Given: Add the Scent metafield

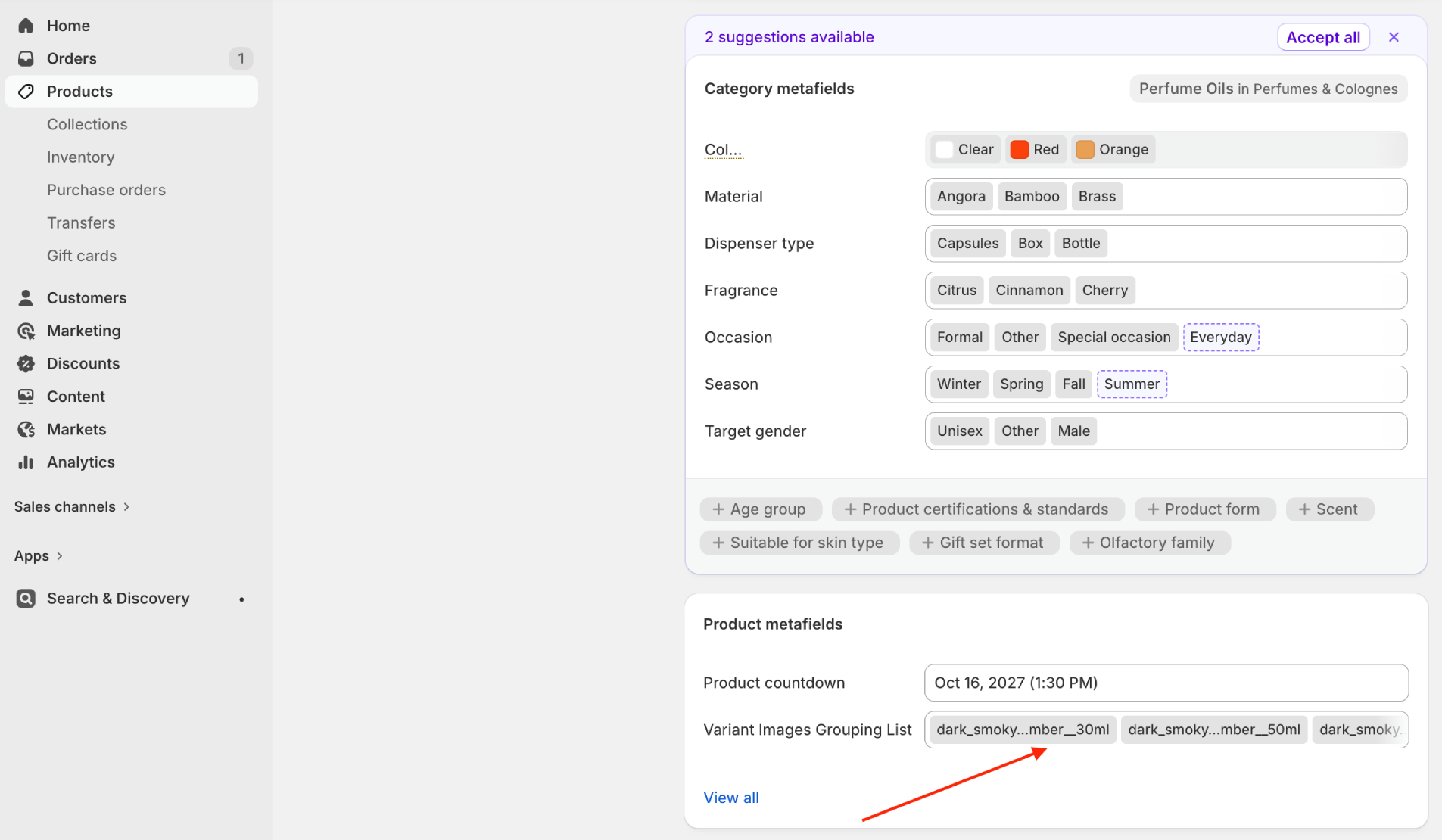Looking at the screenshot, I should (x=1328, y=509).
